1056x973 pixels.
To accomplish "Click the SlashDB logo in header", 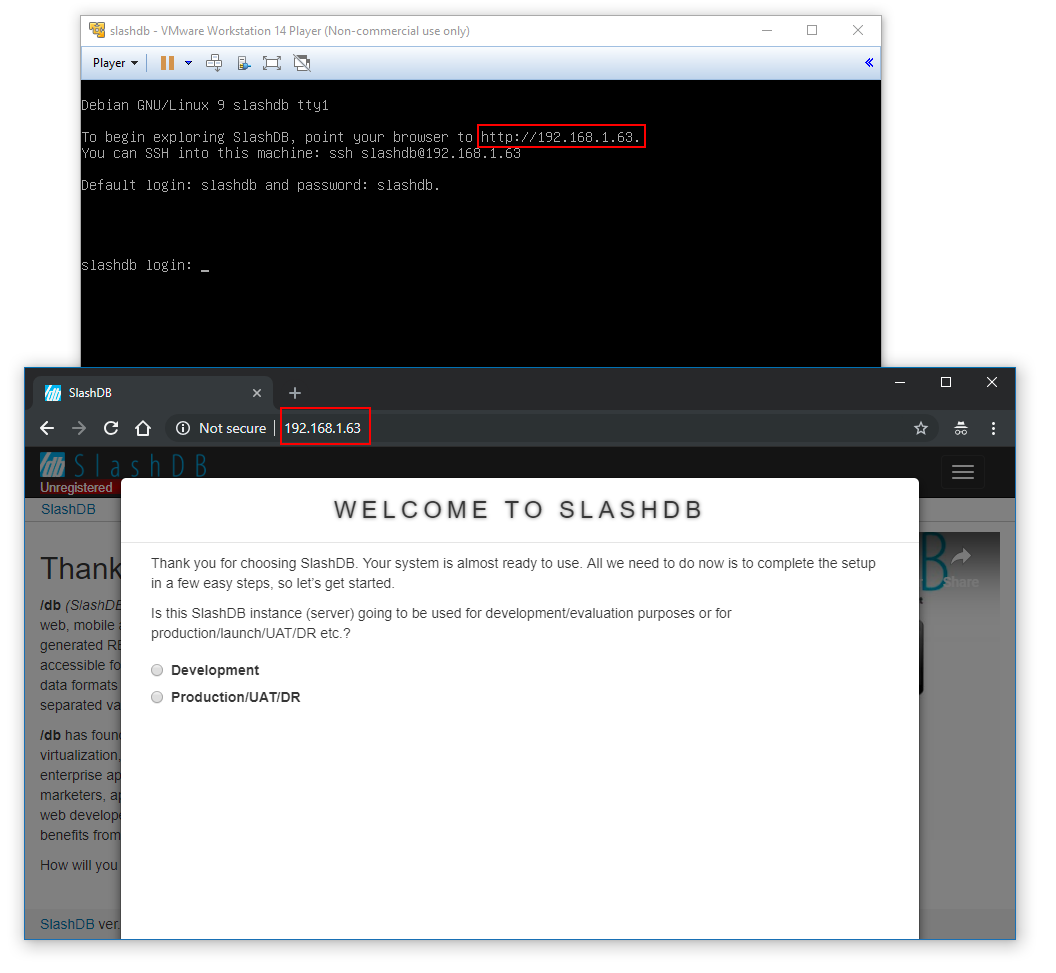I will 123,465.
